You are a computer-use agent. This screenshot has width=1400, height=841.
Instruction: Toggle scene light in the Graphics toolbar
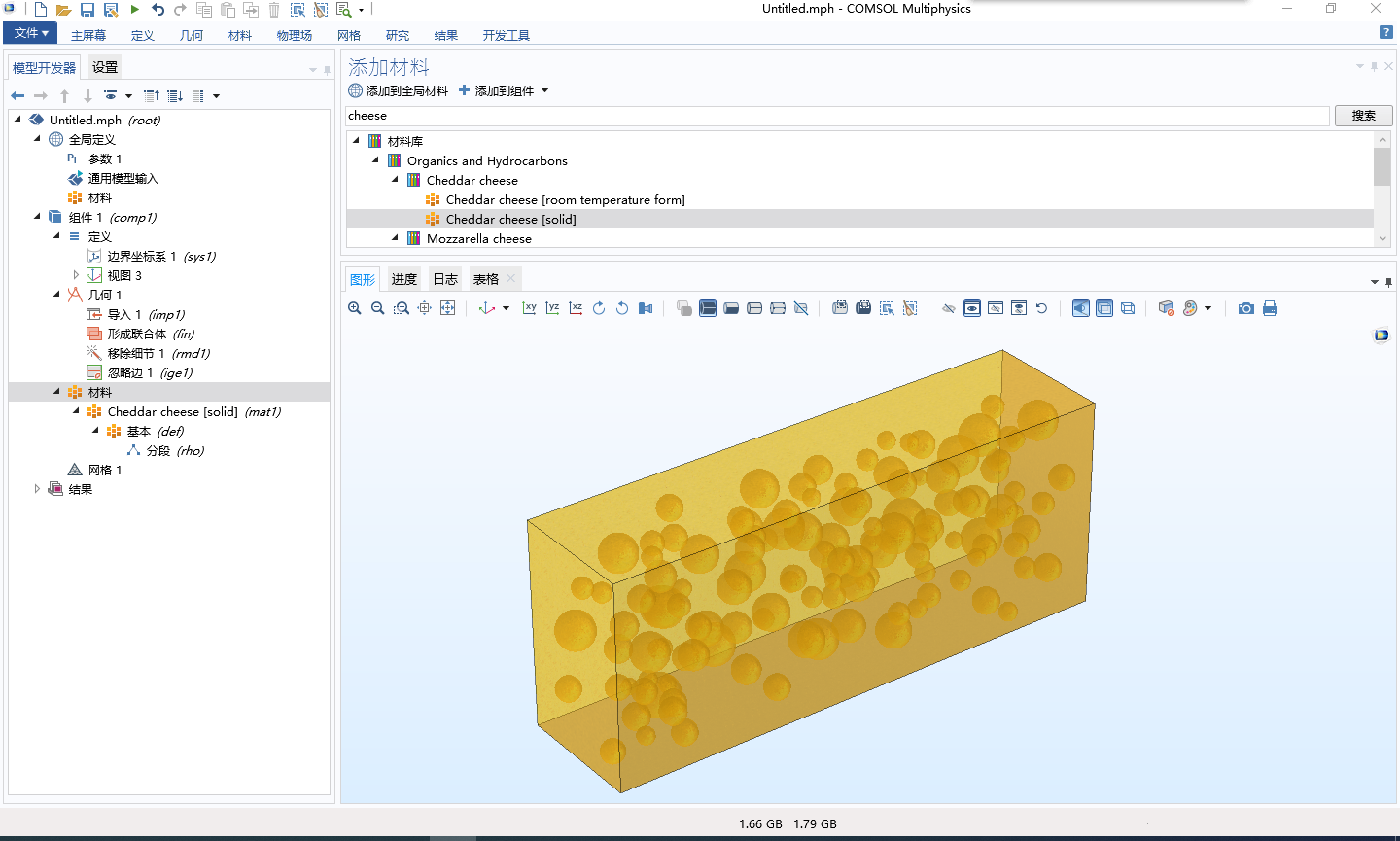point(1080,308)
